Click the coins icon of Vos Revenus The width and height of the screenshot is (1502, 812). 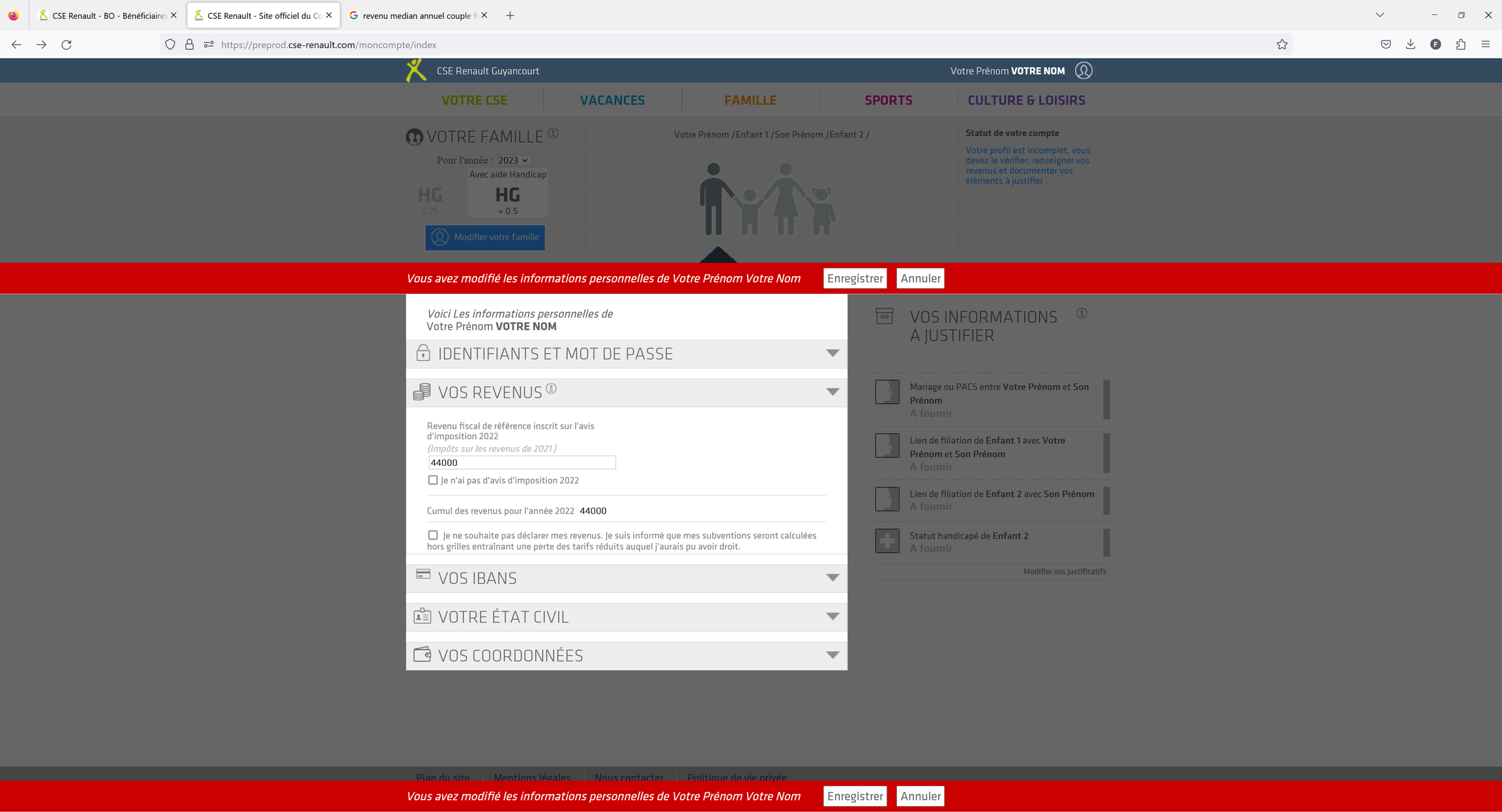point(422,392)
